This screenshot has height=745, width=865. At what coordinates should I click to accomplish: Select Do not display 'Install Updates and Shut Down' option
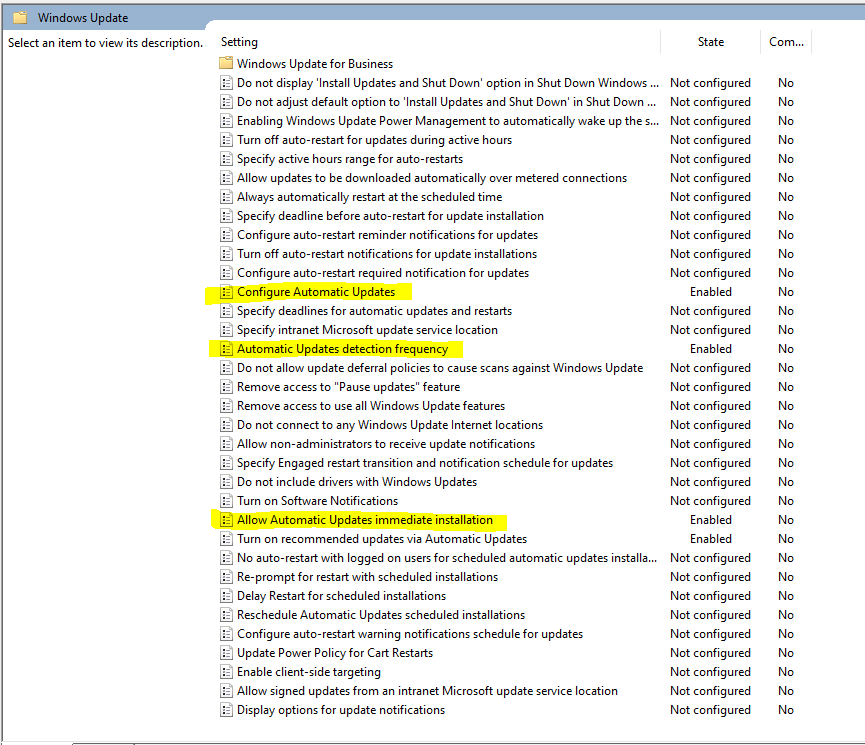point(448,83)
